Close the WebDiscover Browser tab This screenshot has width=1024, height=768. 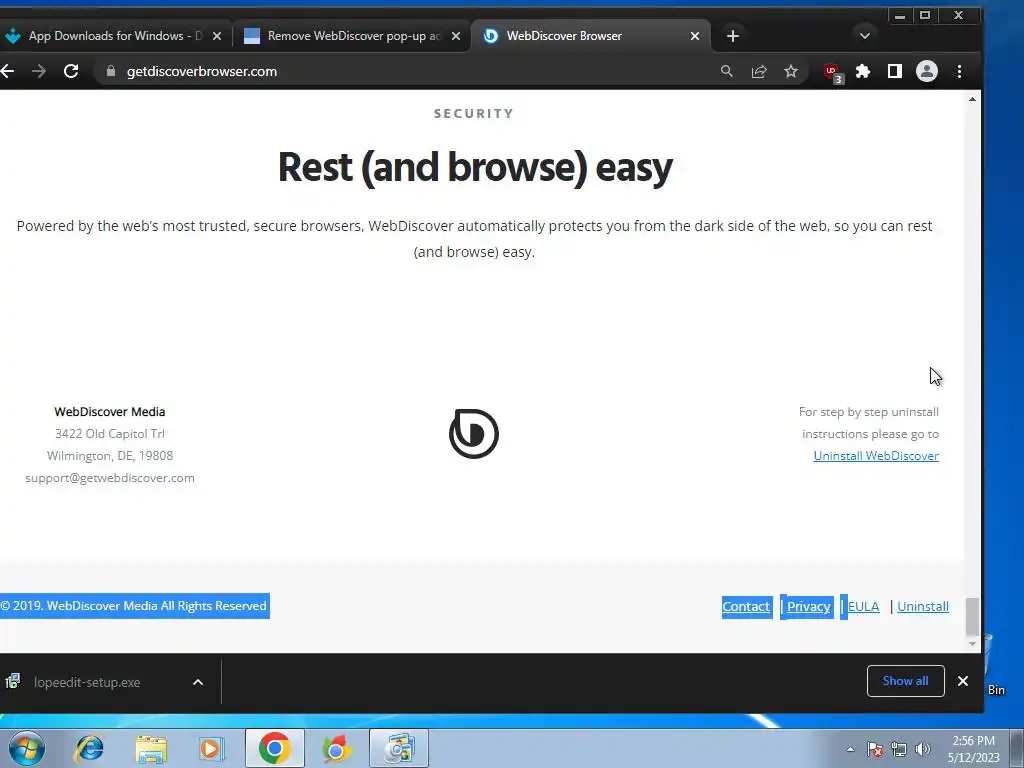(695, 36)
